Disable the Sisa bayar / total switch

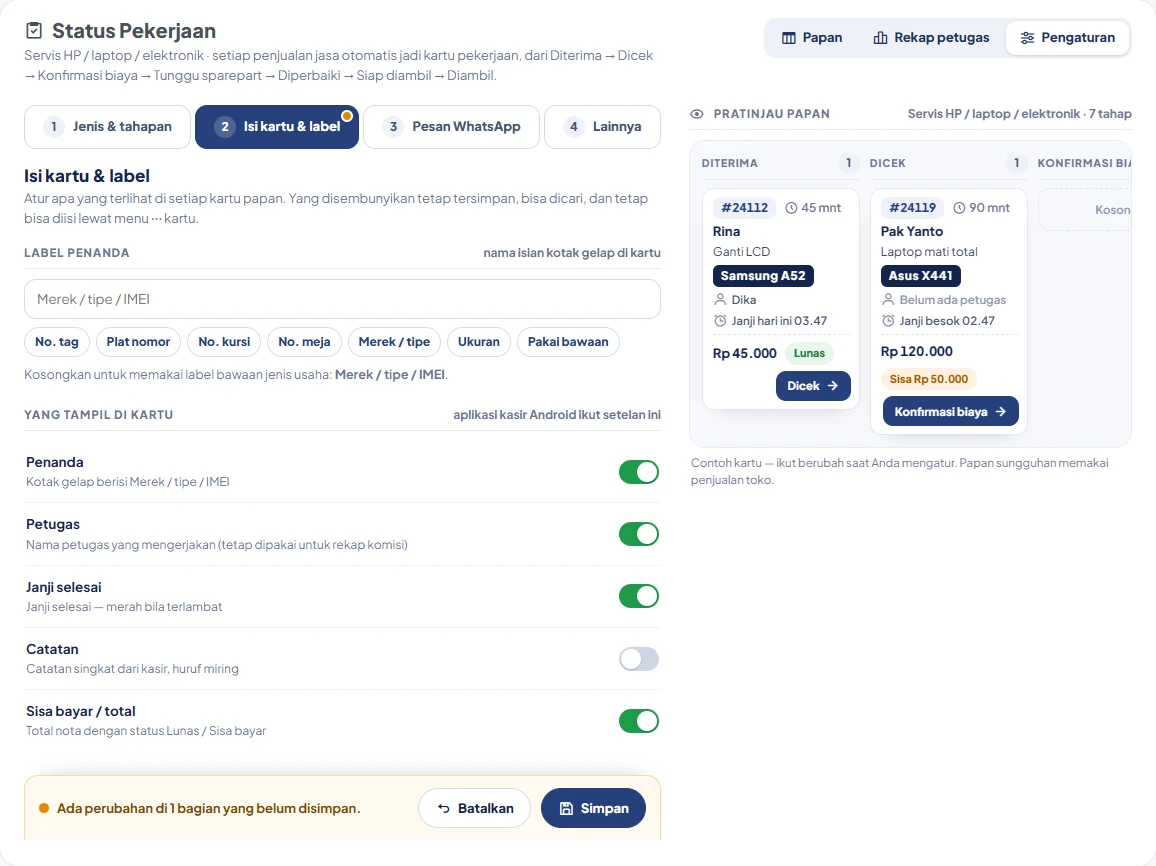638,722
